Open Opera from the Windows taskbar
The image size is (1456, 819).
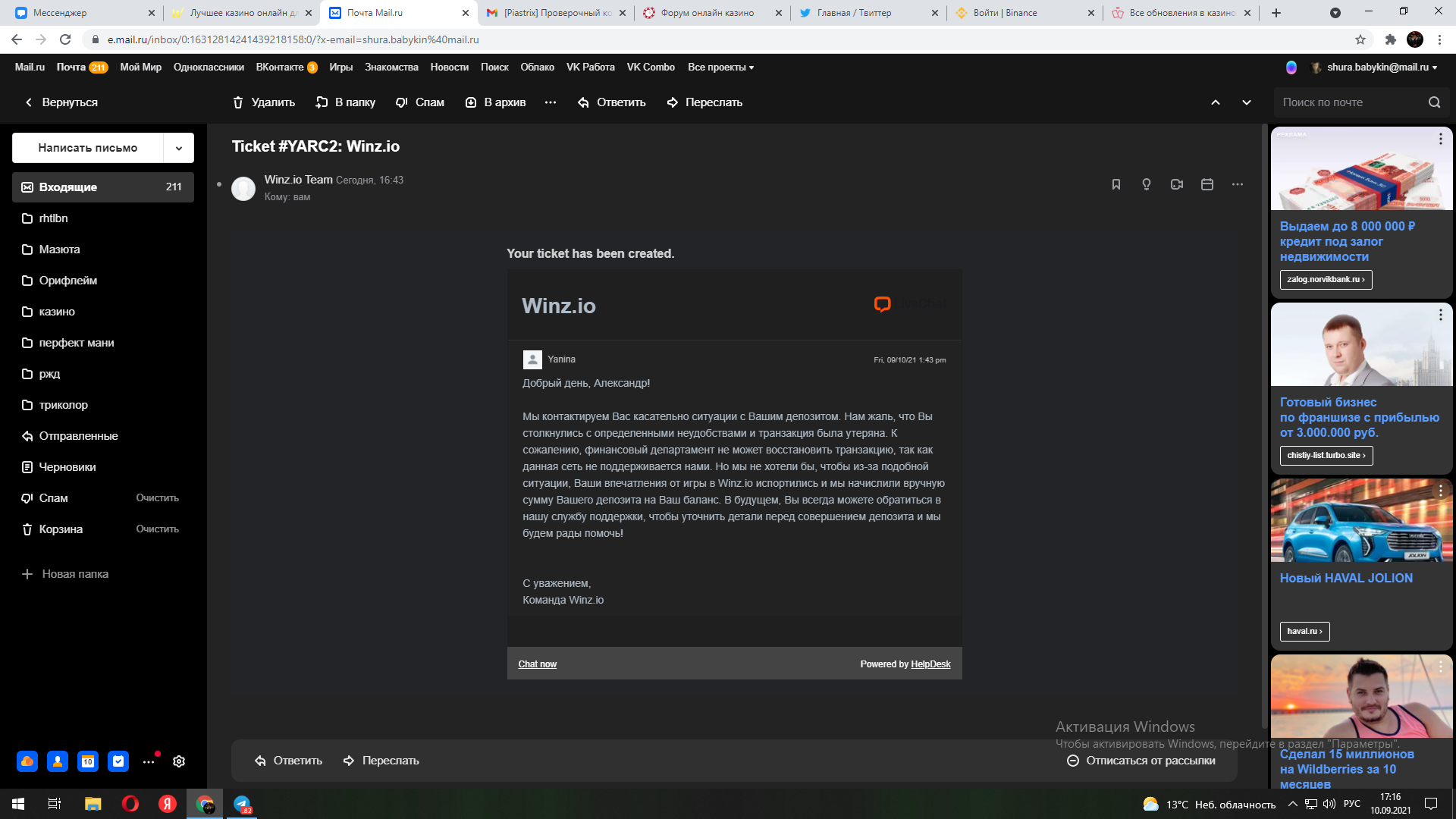point(130,804)
